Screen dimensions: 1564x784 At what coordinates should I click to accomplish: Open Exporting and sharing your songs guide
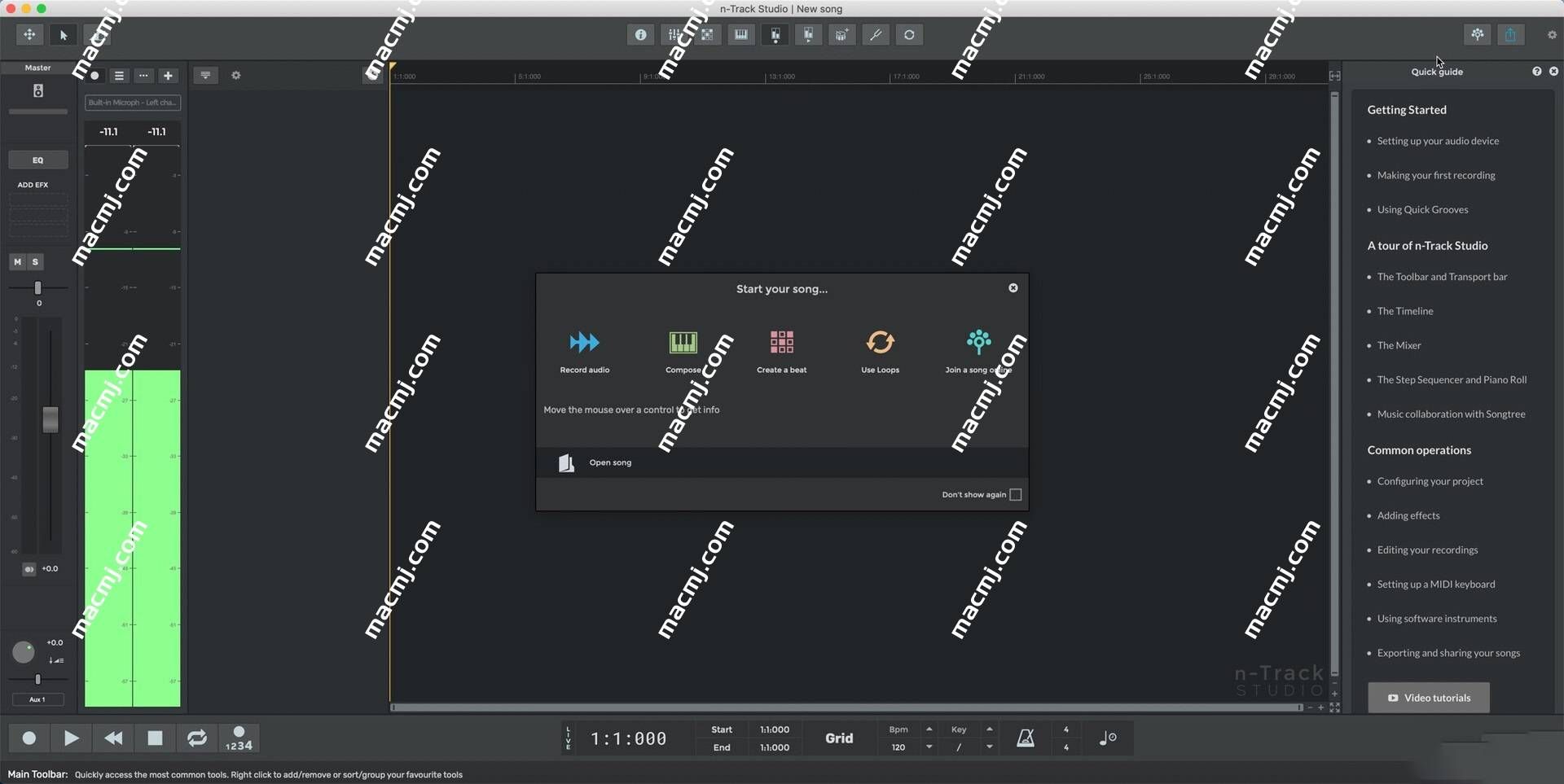click(1448, 653)
